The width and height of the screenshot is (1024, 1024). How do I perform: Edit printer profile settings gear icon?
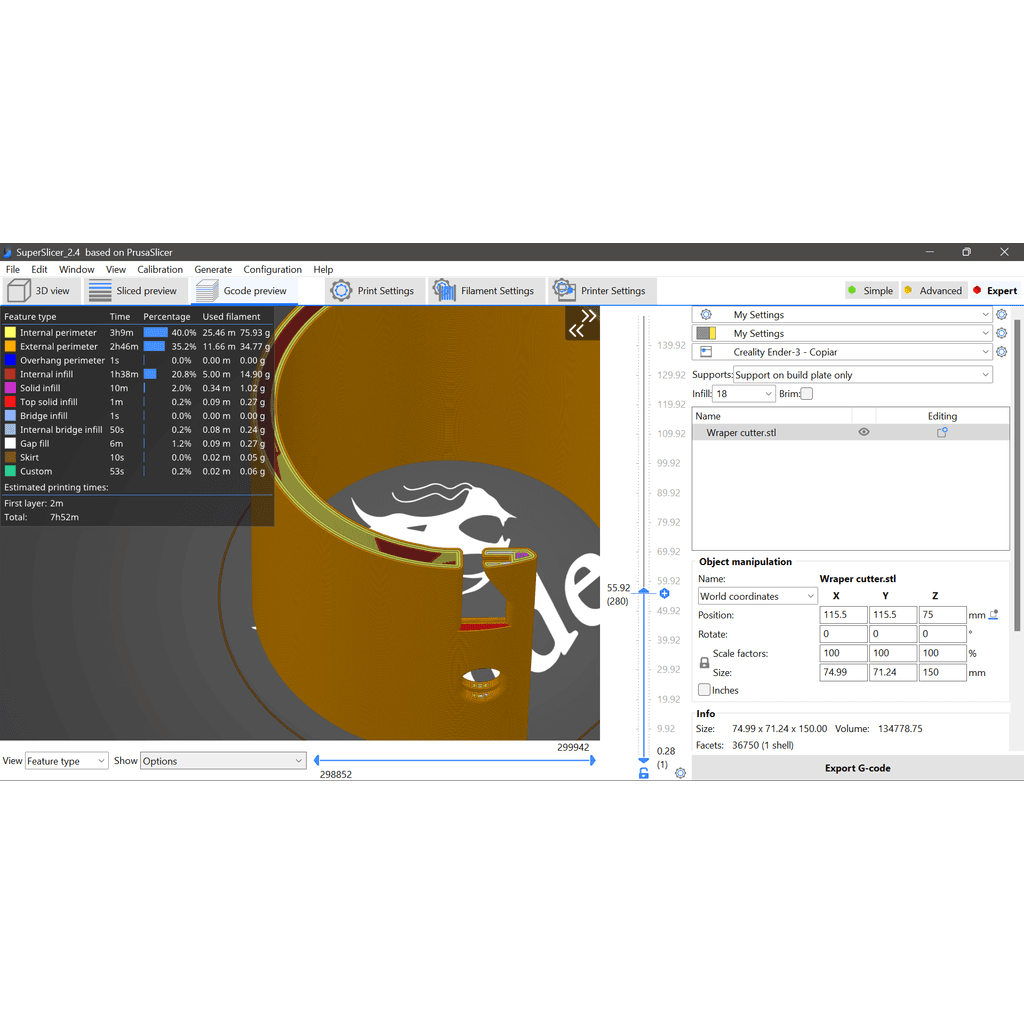tap(1001, 352)
